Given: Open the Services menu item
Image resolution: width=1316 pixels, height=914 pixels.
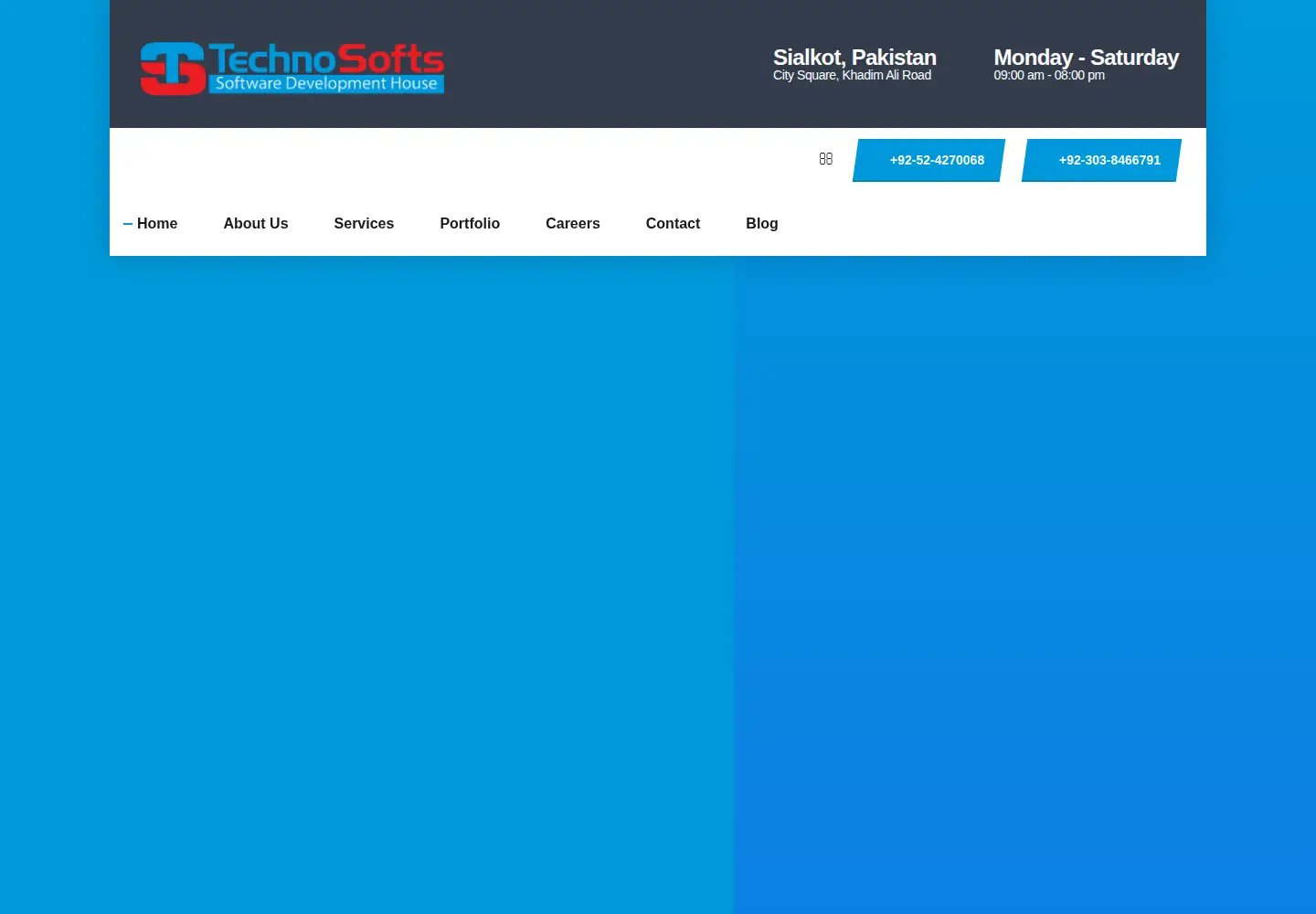Looking at the screenshot, I should coord(364,224).
